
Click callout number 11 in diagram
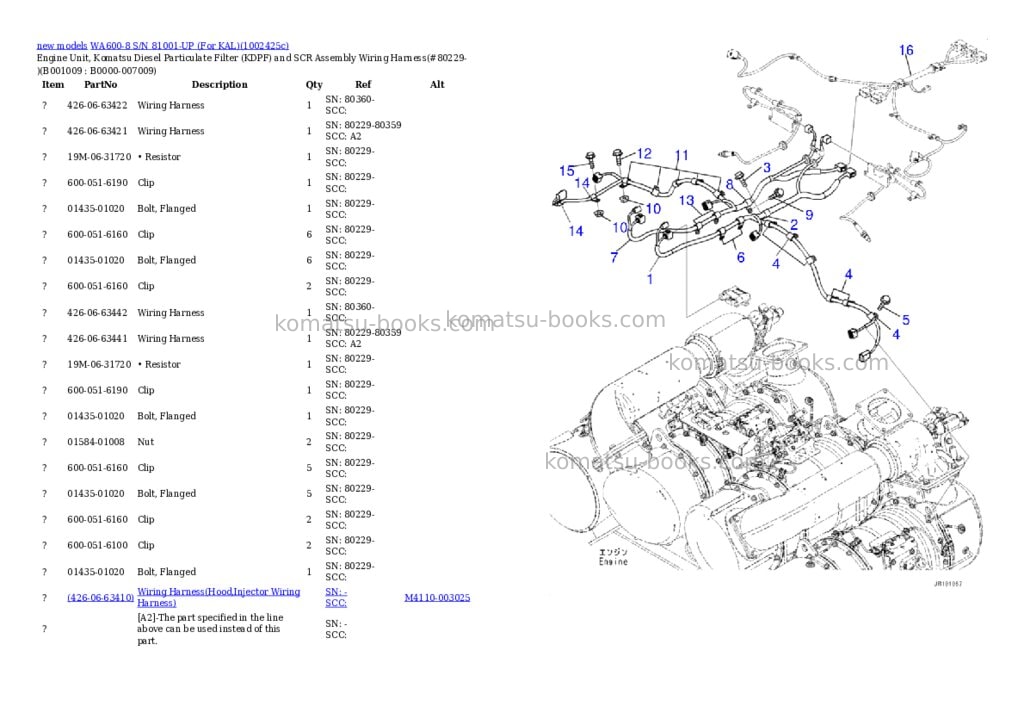682,155
